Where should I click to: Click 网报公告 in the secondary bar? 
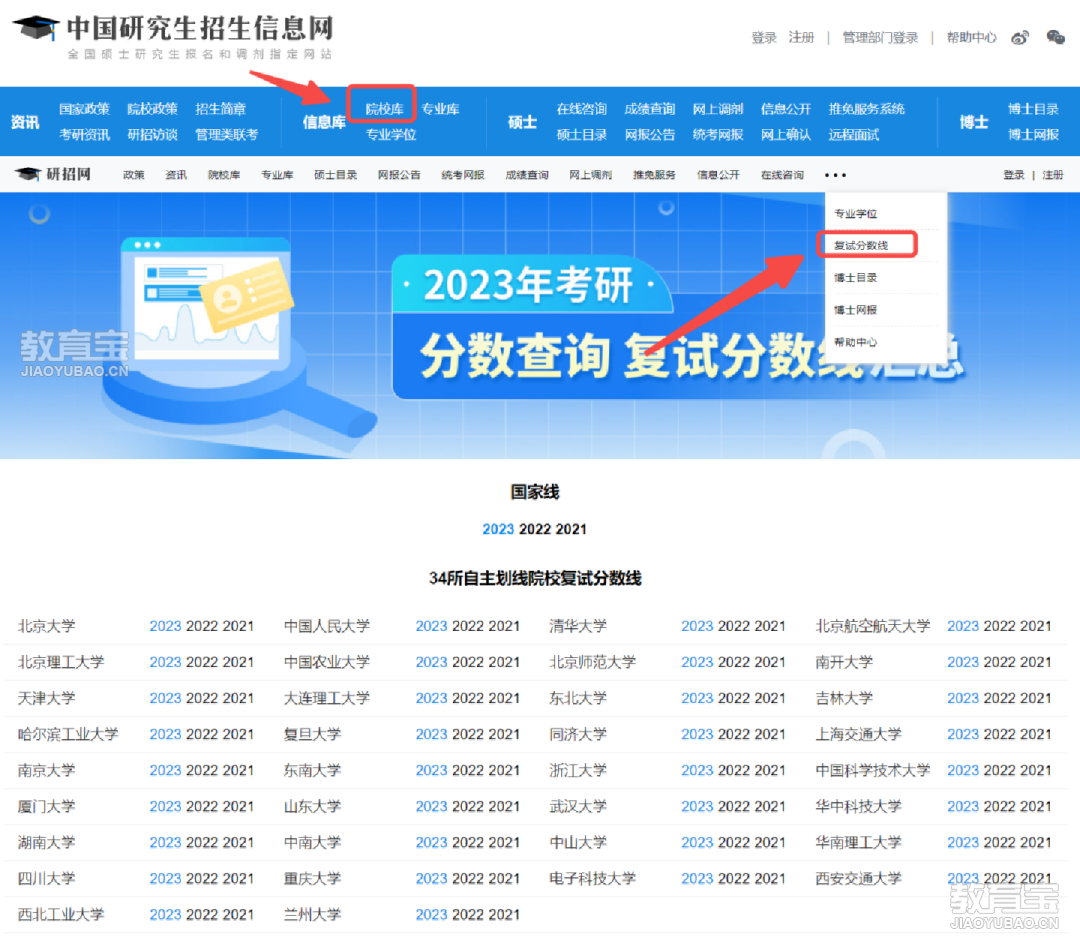point(399,175)
